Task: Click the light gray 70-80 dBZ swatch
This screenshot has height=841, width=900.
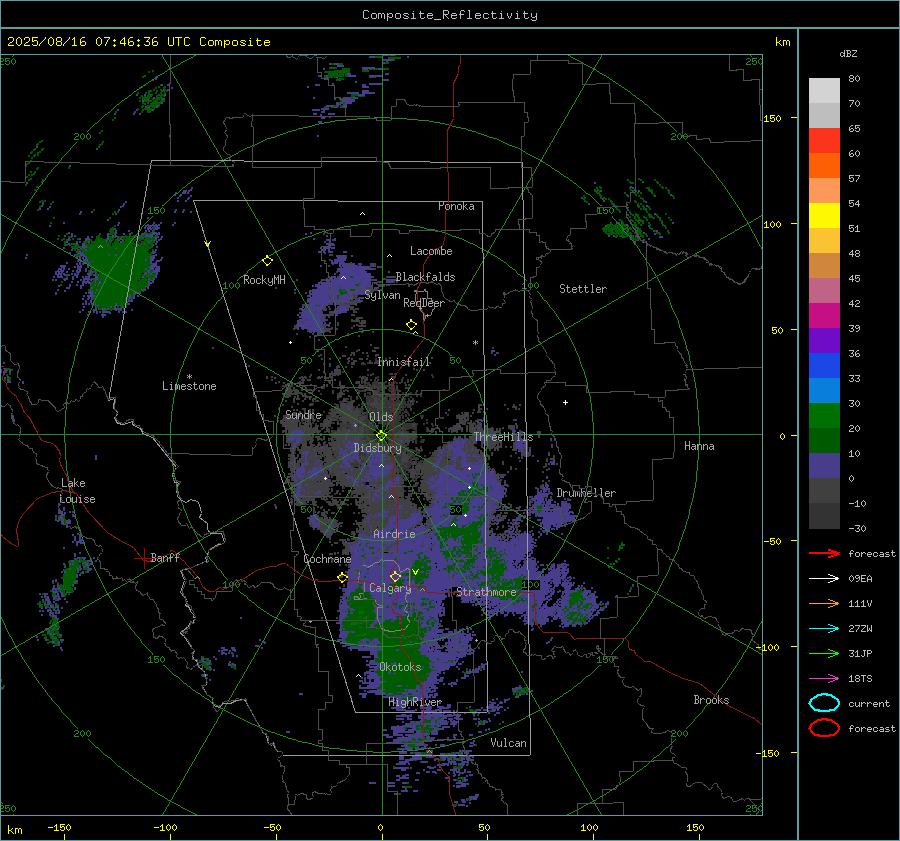Action: (x=824, y=91)
